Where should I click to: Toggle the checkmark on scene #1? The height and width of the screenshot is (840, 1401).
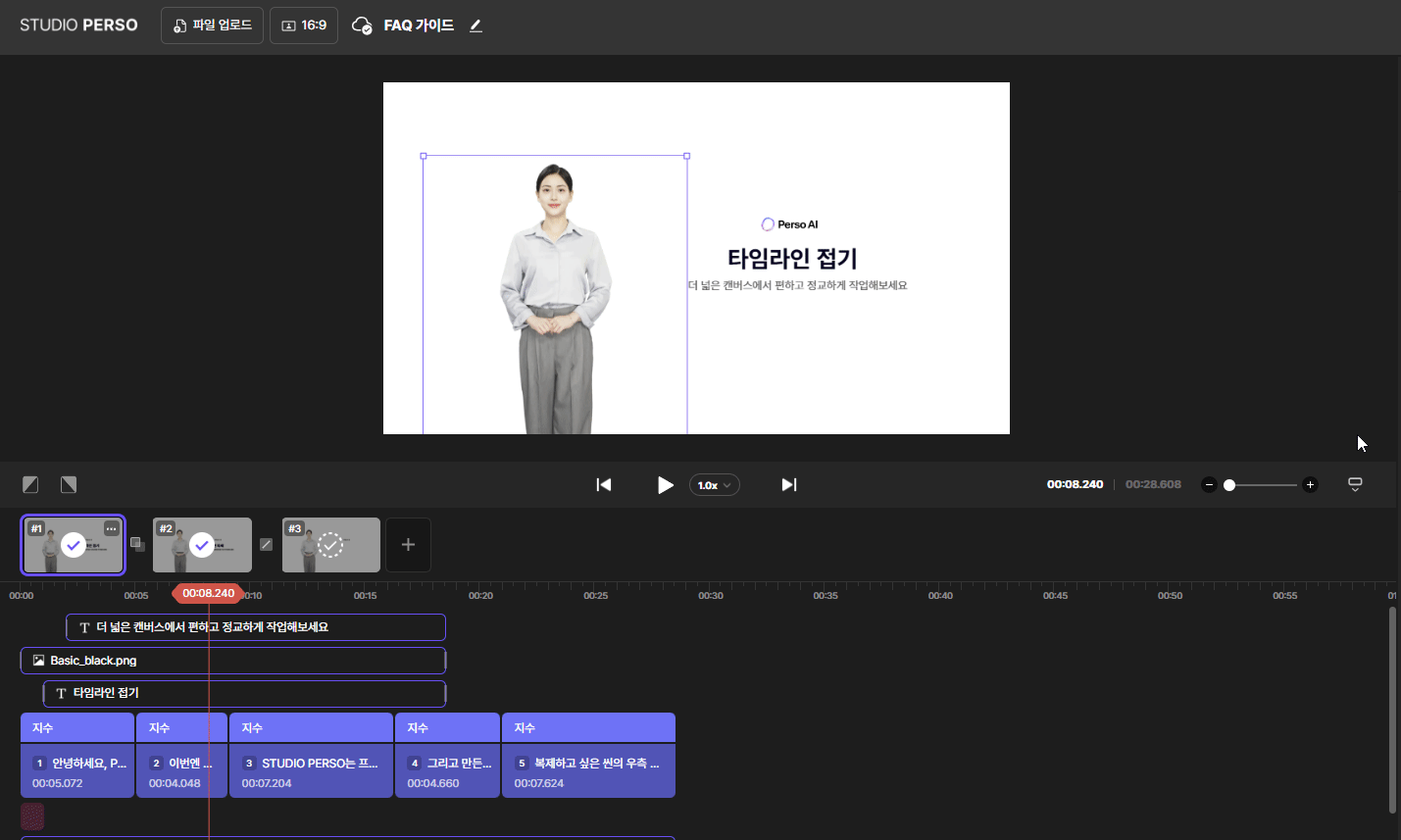[x=74, y=545]
